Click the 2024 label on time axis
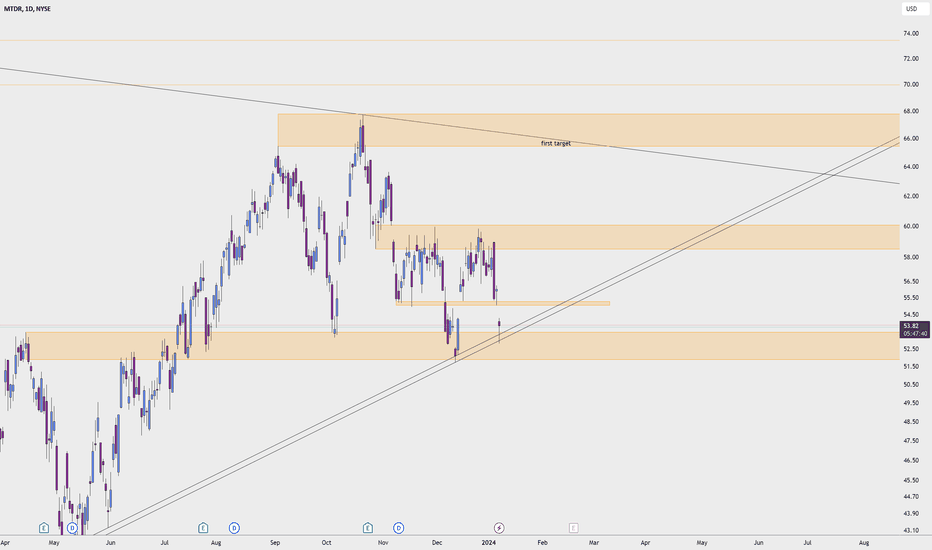Screen dimensions: 932x550 click(489, 543)
